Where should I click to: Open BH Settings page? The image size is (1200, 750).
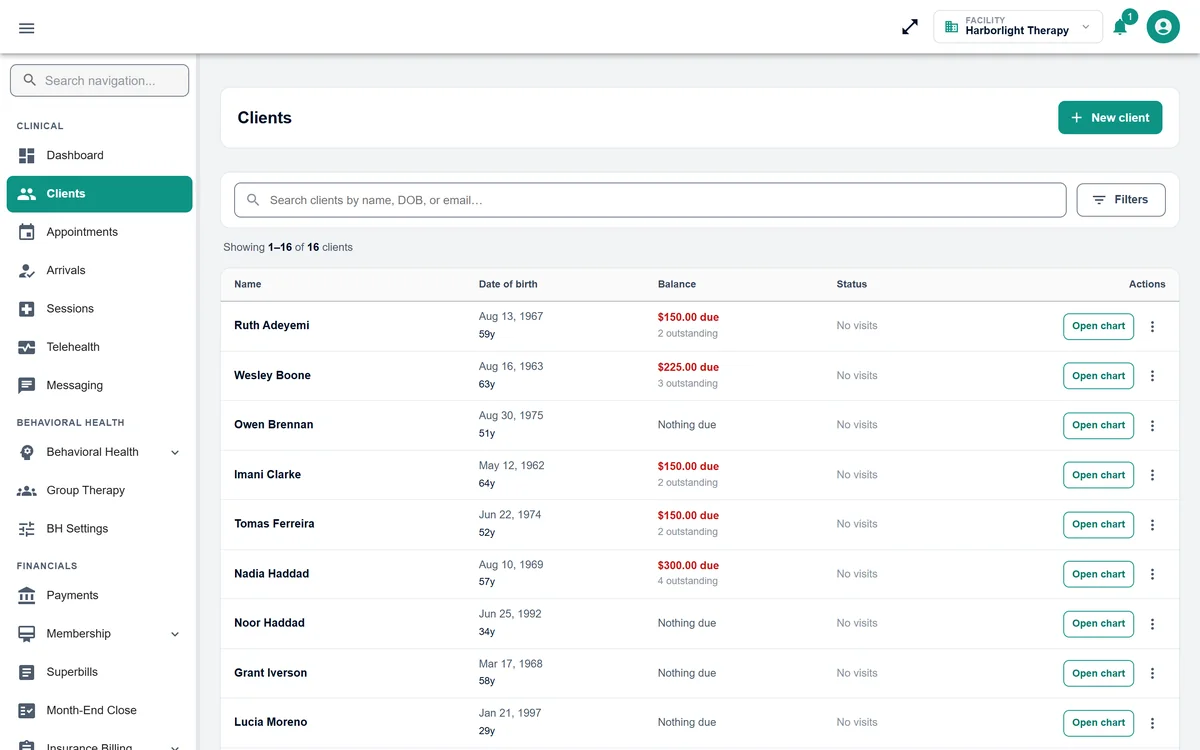100,528
